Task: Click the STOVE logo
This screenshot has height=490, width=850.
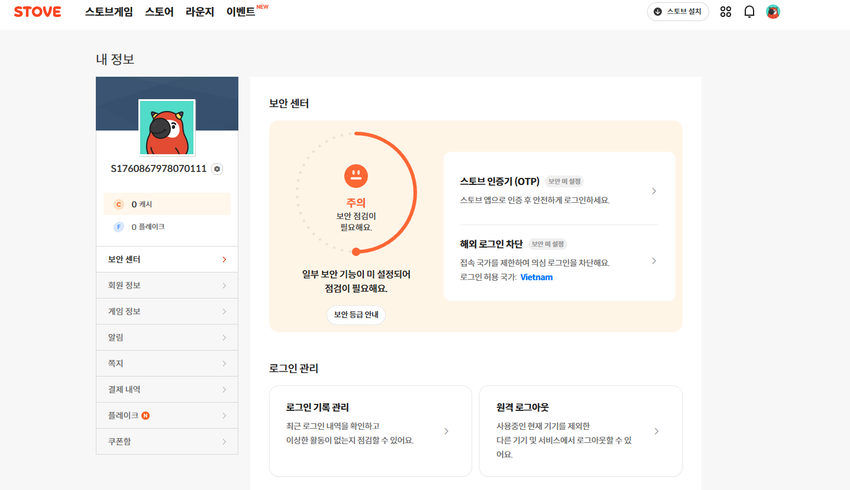Action: [37, 12]
